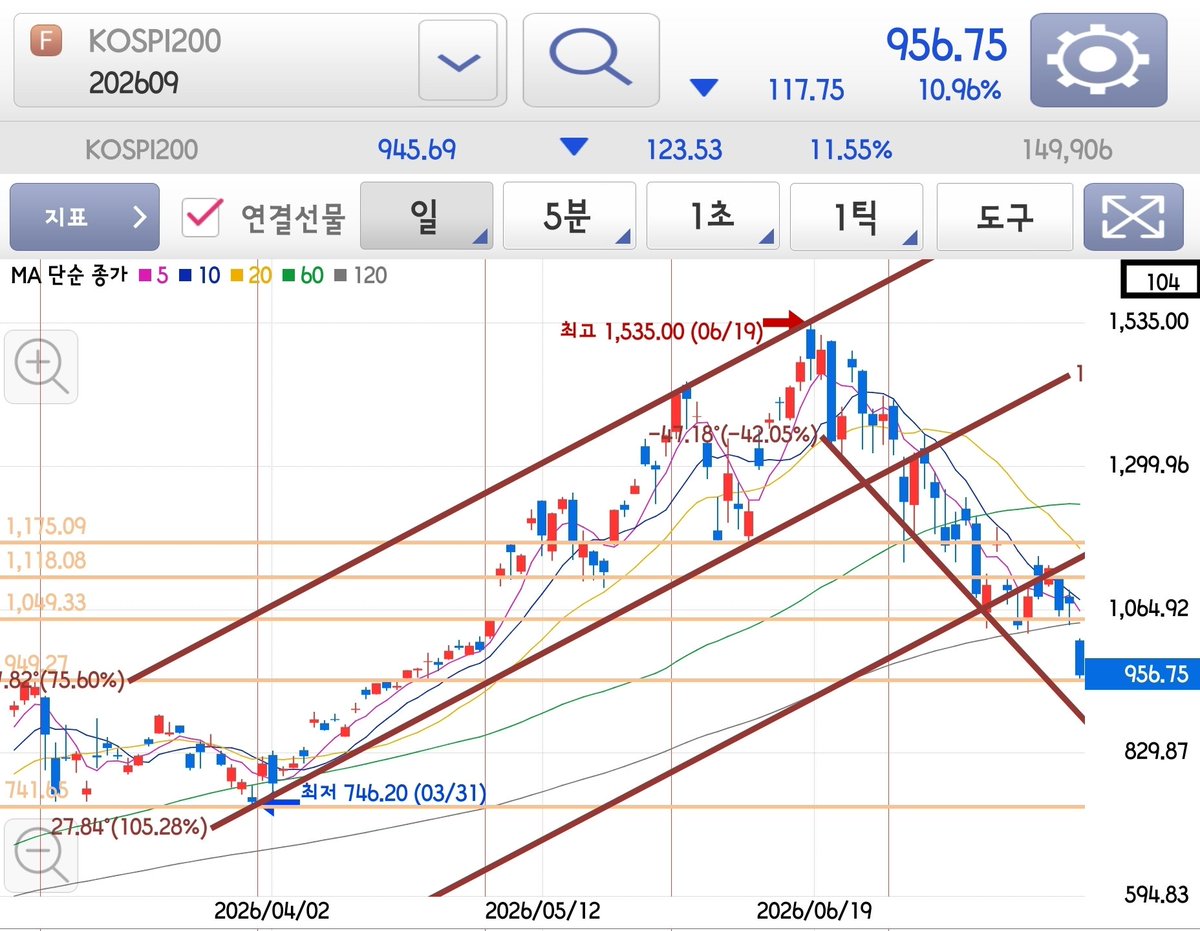
Task: Click the KOSPI200 index value 945.69
Action: (x=416, y=150)
